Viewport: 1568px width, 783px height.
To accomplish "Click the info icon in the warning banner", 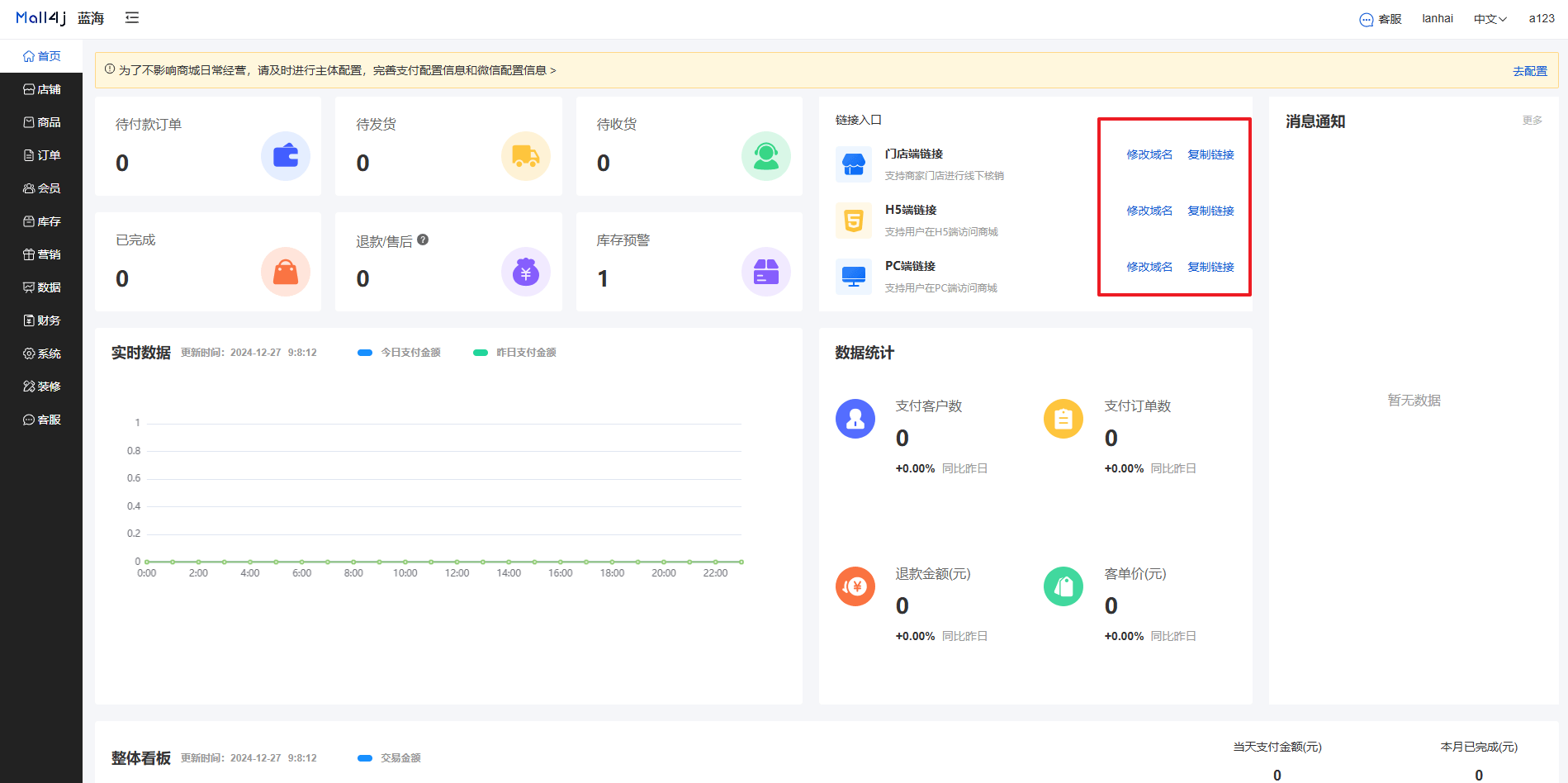I will [110, 69].
